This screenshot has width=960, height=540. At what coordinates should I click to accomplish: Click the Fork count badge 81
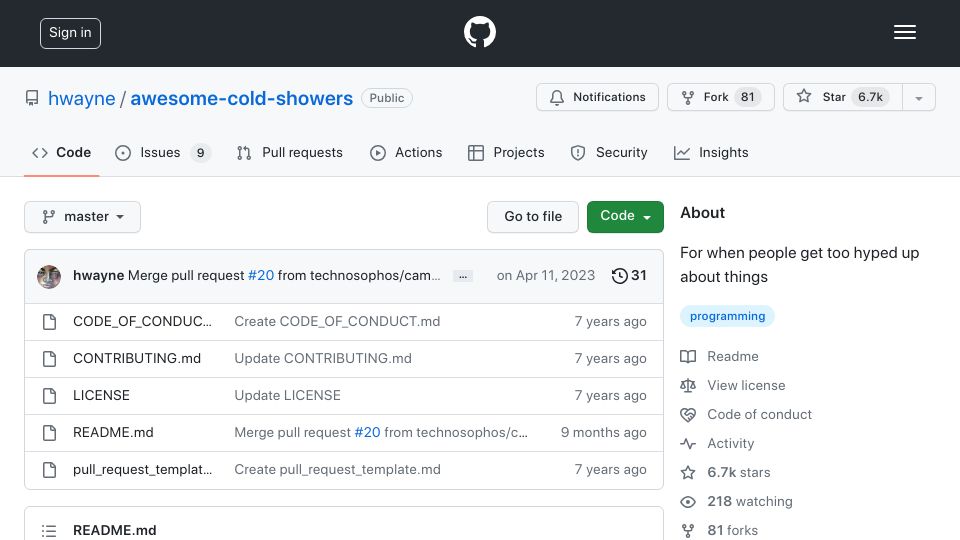click(748, 97)
